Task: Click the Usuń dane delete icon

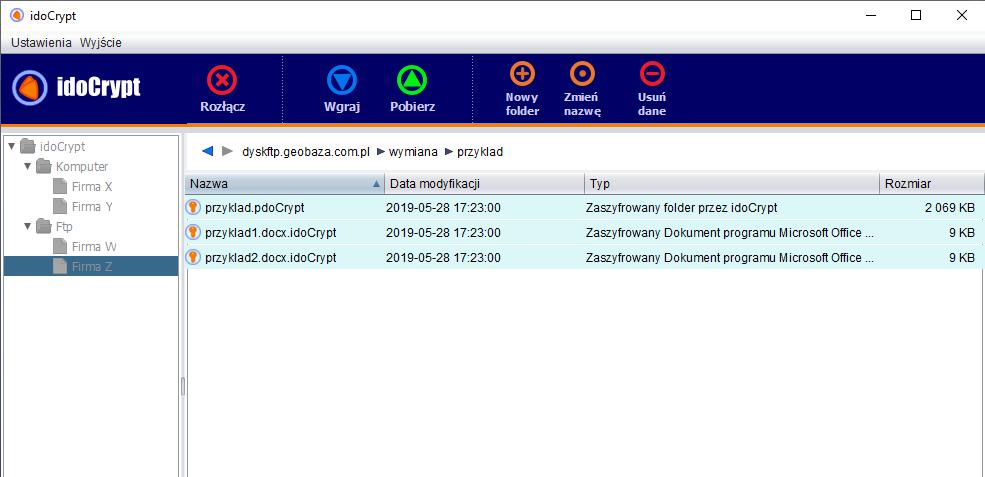Action: pos(652,74)
